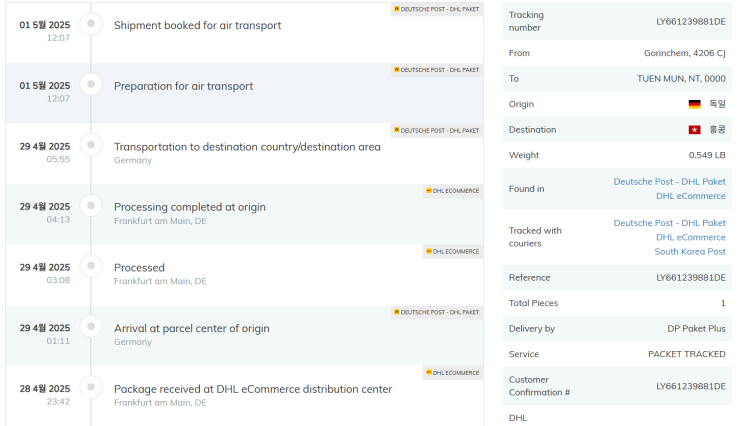
Task: Open Deutsche Post - DHL Paket link in Found in
Action: tap(669, 182)
